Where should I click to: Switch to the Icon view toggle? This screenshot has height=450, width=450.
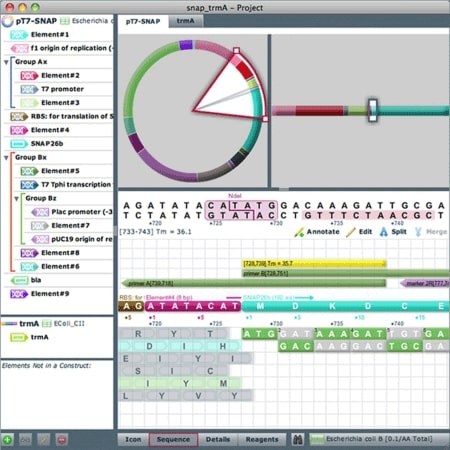click(133, 440)
